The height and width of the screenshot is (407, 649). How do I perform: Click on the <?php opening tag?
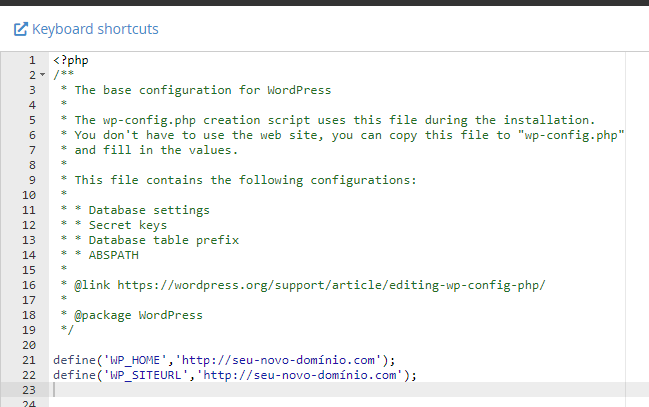71,60
